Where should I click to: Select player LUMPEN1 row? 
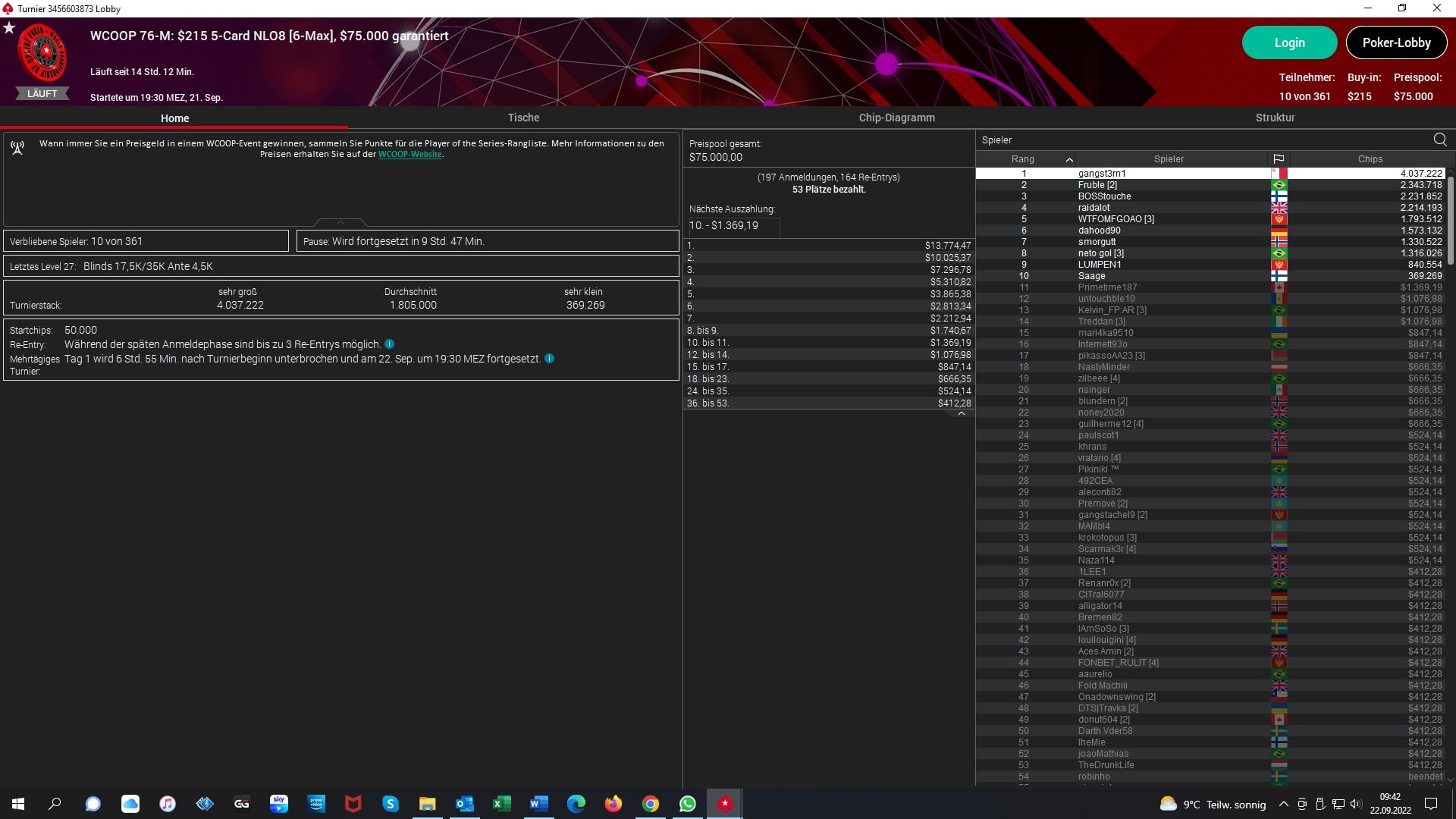point(1210,265)
